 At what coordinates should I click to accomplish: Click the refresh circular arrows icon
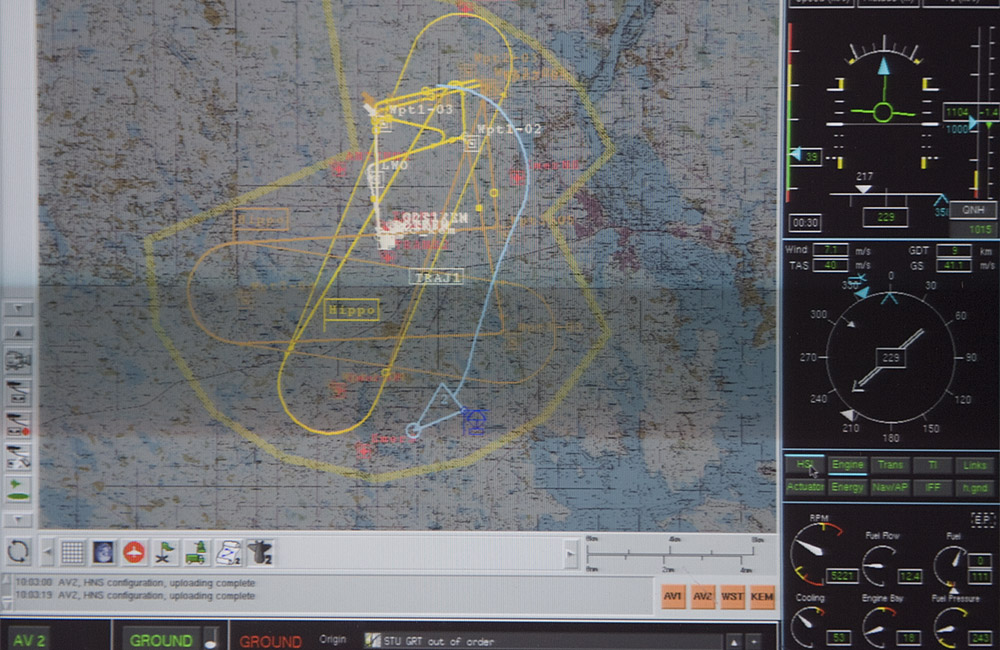[x=17, y=551]
